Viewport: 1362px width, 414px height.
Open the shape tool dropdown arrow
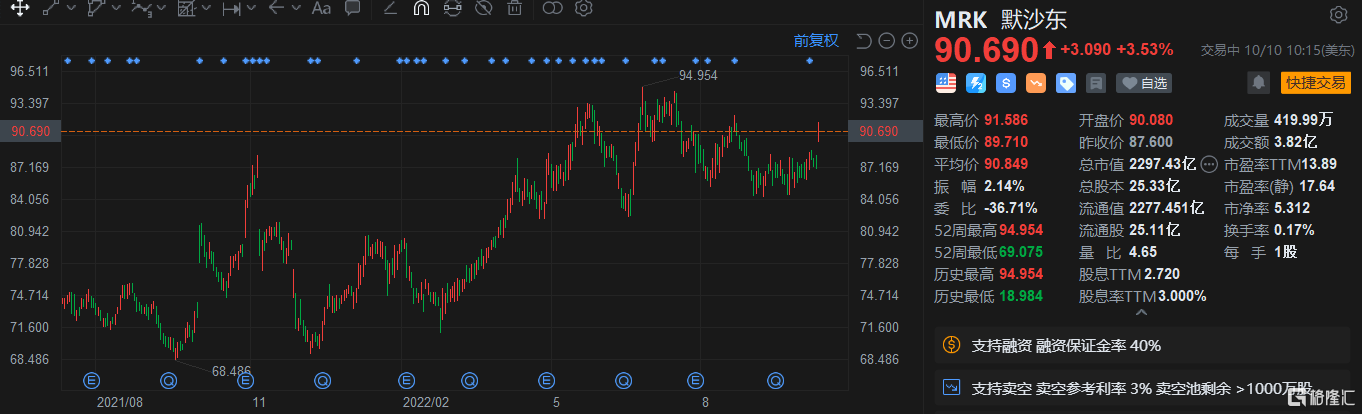[118, 9]
